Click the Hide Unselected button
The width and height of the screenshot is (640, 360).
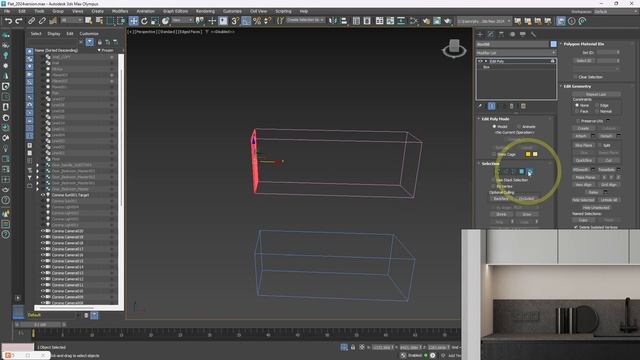tap(596, 208)
